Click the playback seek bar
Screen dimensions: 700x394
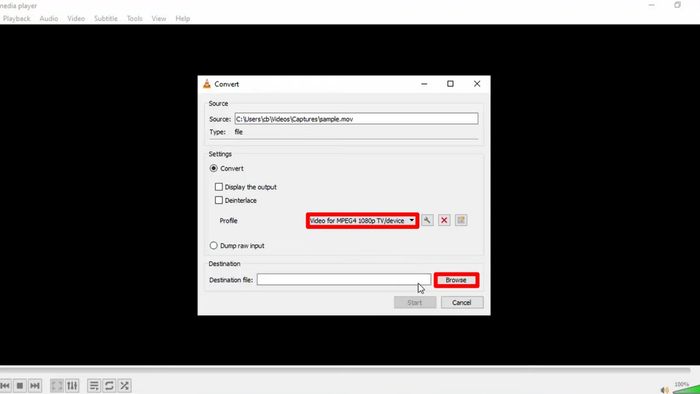click(x=345, y=370)
